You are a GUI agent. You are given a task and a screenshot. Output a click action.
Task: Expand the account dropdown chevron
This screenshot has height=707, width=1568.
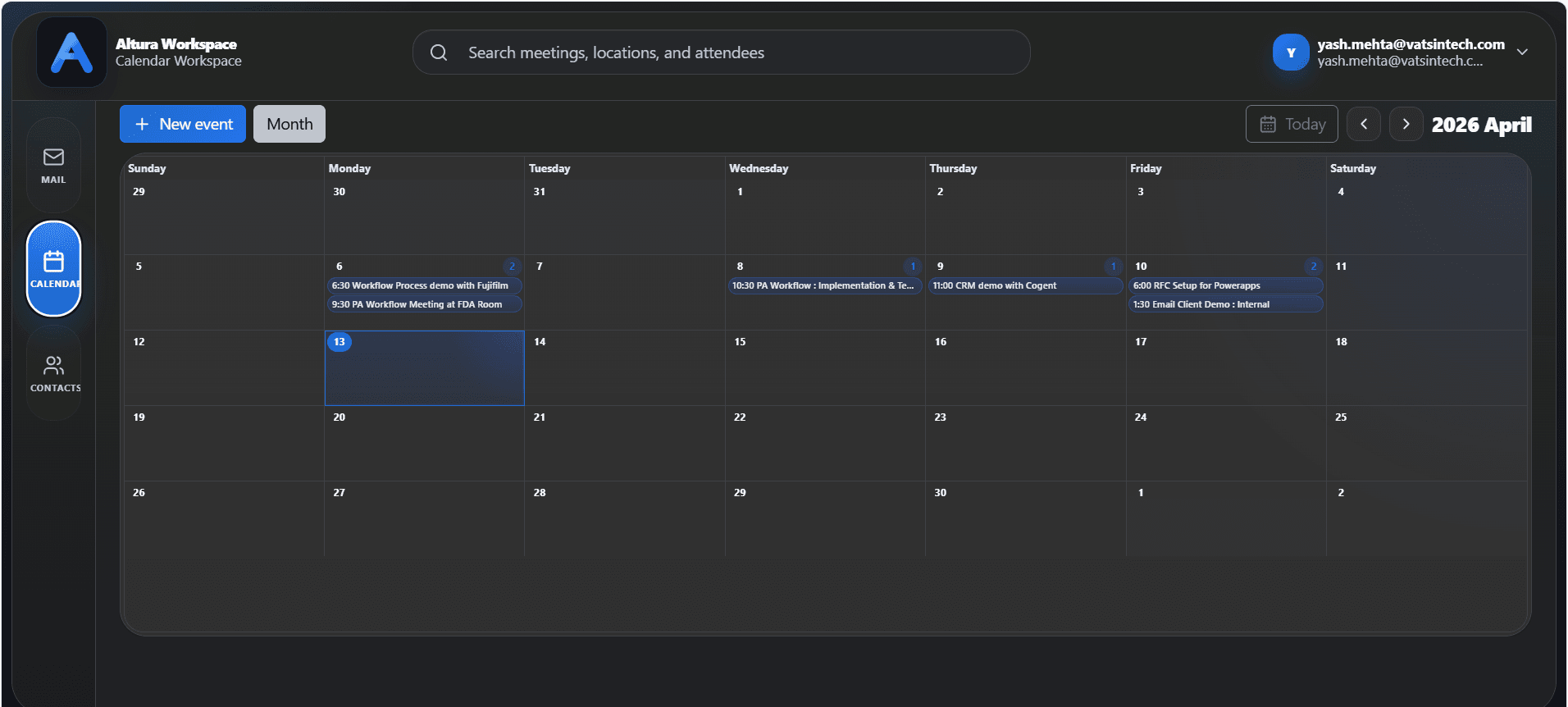coord(1522,52)
